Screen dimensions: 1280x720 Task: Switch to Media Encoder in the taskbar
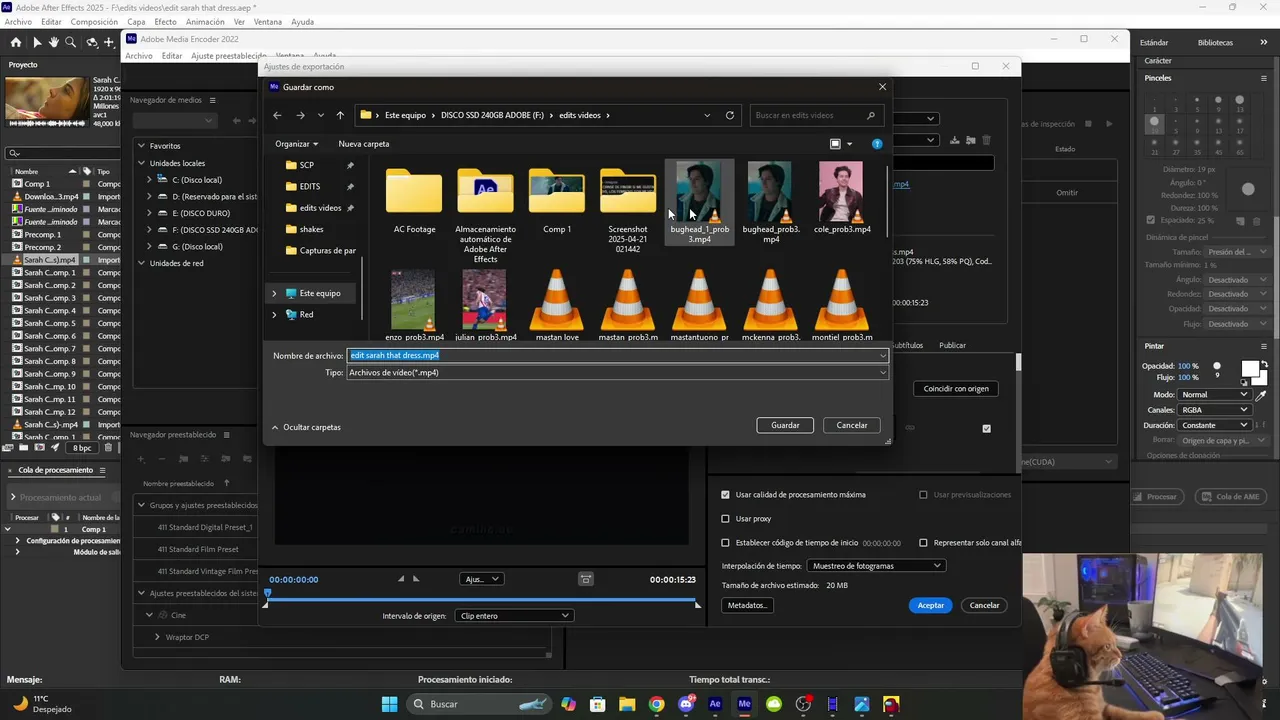[744, 704]
